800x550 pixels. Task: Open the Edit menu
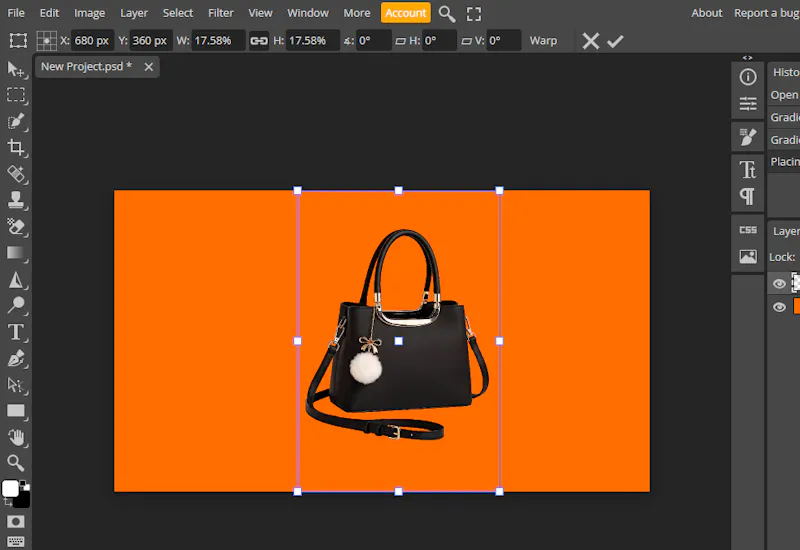point(49,13)
